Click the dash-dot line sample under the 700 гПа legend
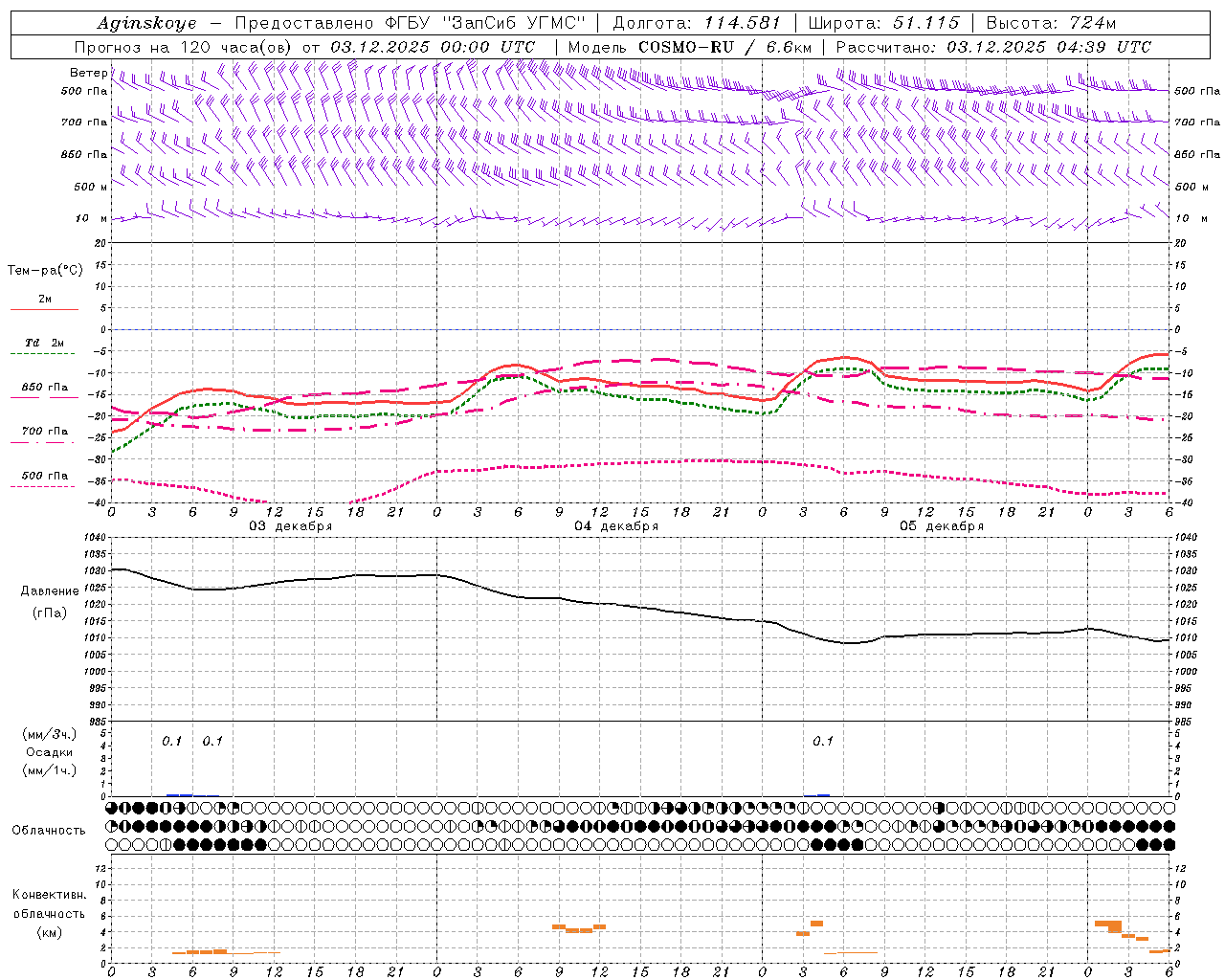Viewport: 1225px width, 980px height. (x=42, y=442)
